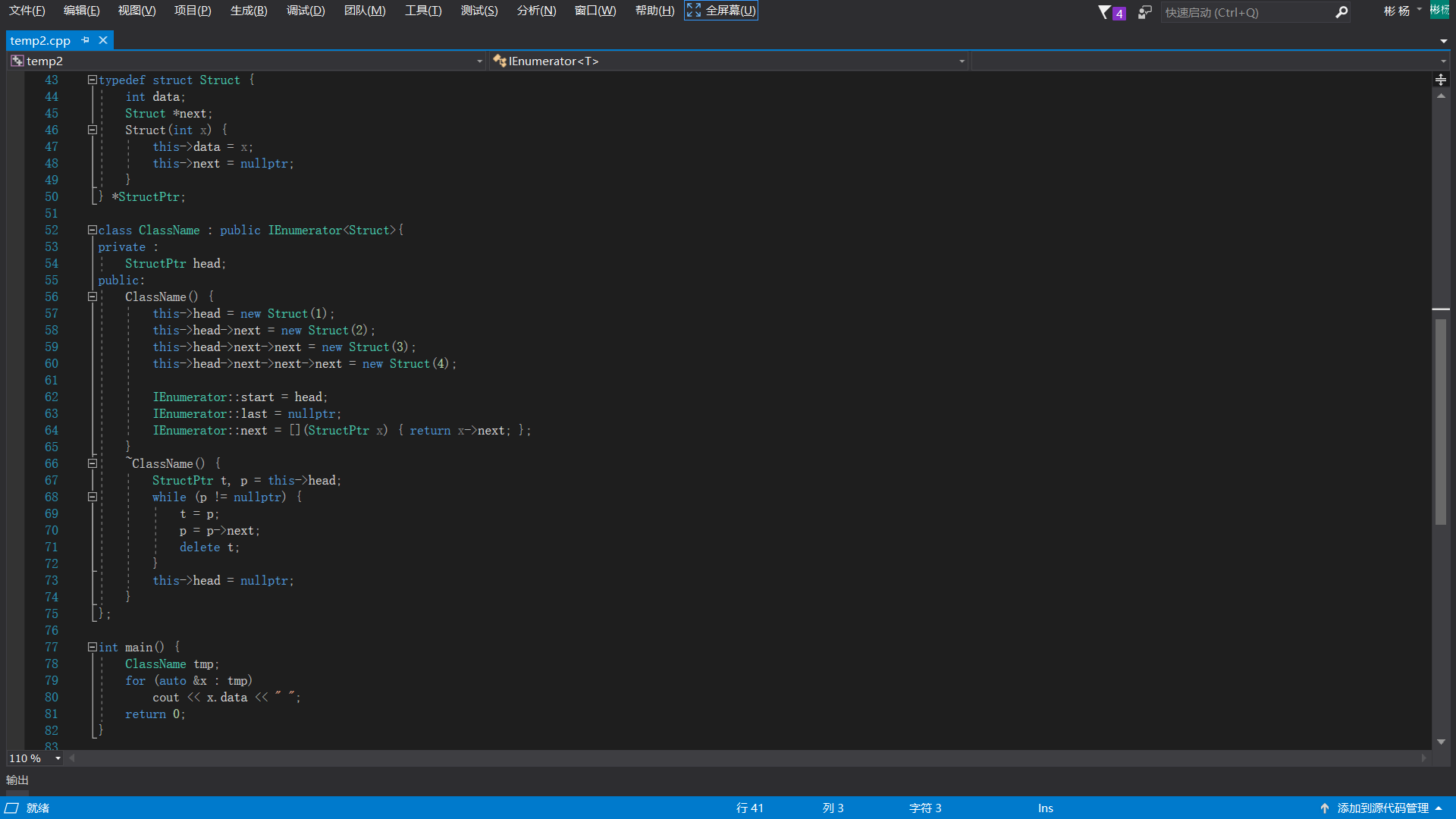Click the green user avatar

[x=1439, y=10]
